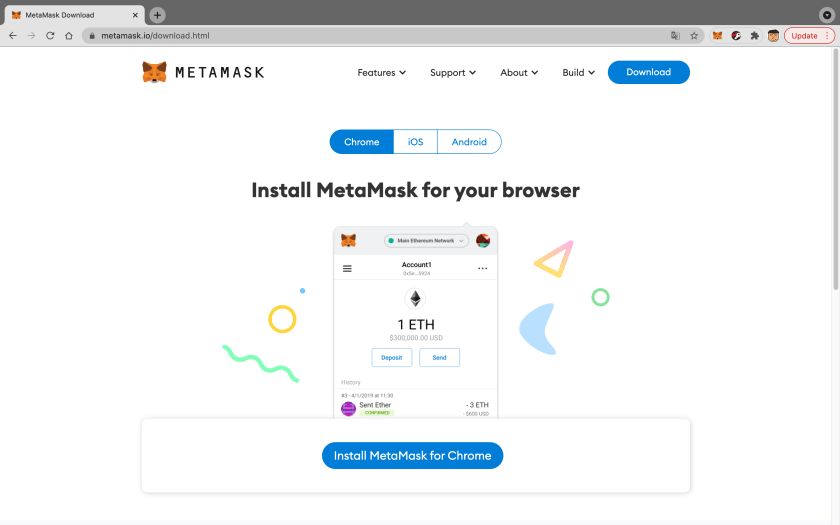Bookmark this page with the star icon
This screenshot has width=840, height=525.
click(x=694, y=35)
